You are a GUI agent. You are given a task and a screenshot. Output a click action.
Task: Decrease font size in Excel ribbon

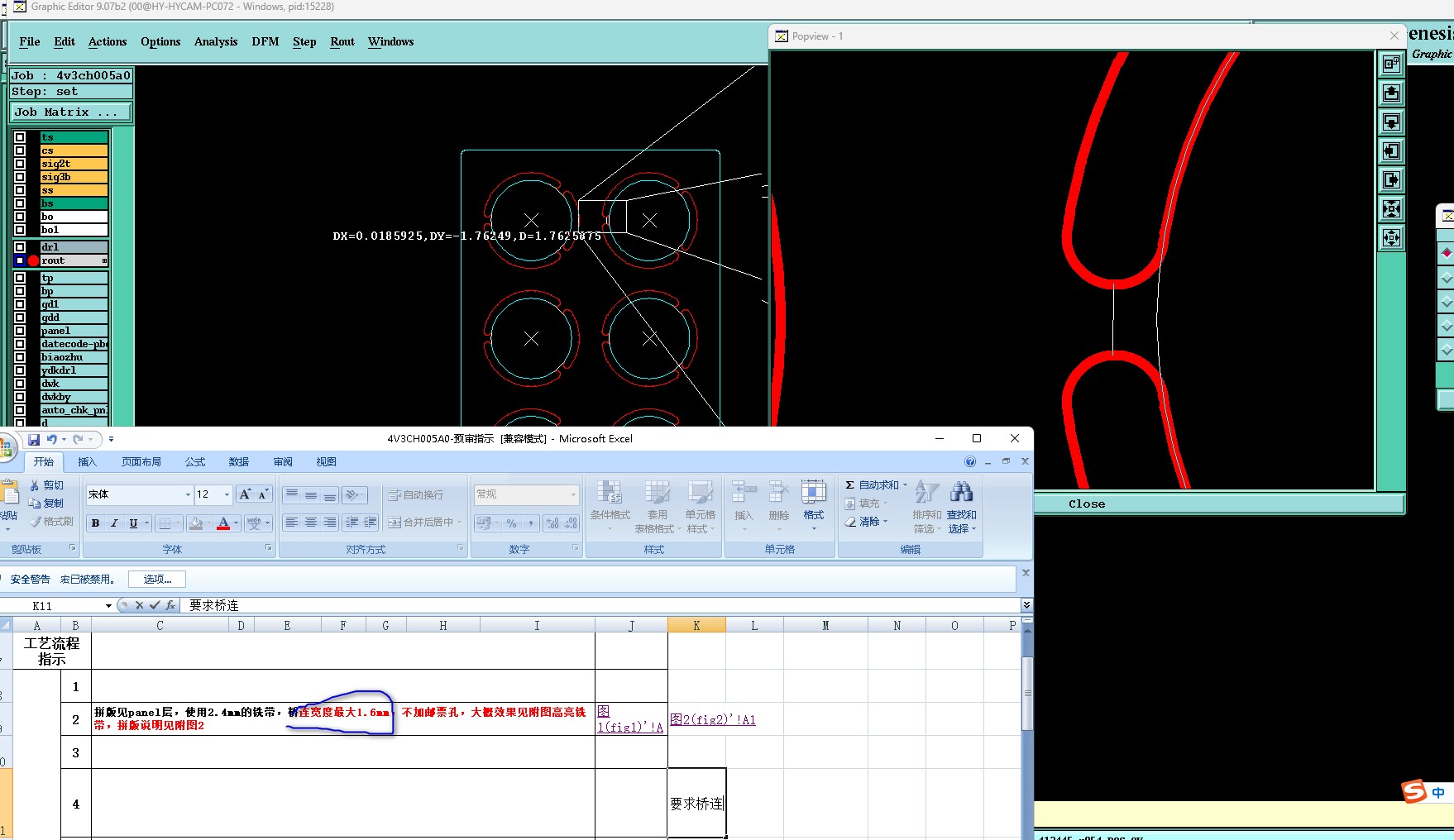coord(263,494)
